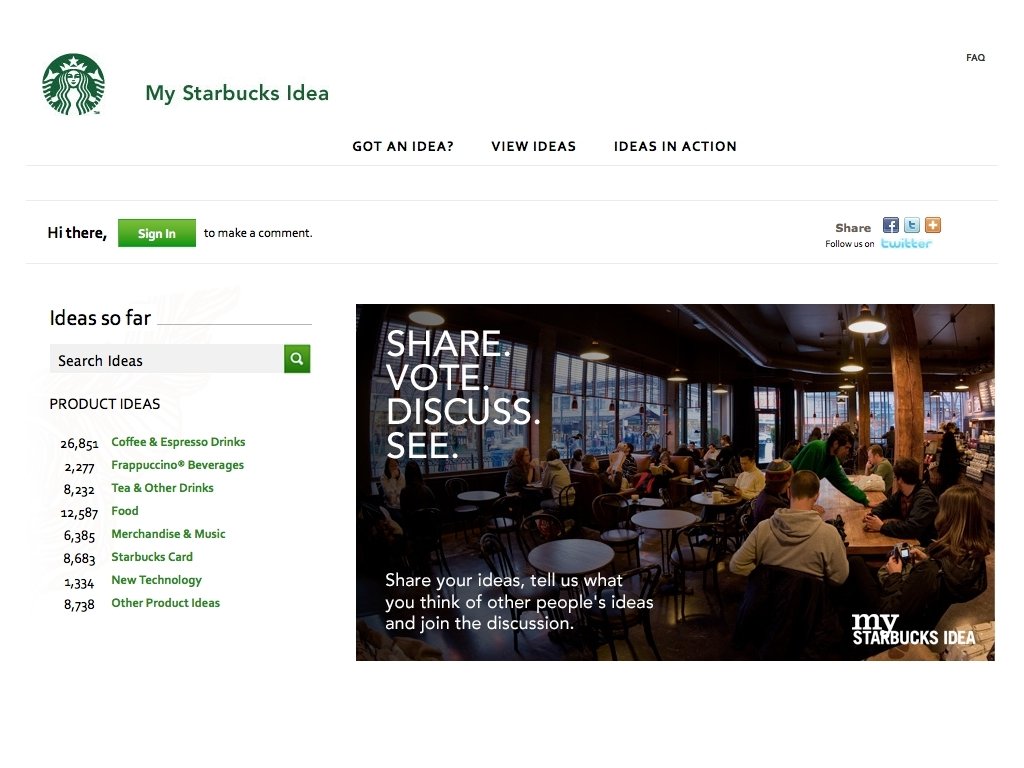Share via the Twitter bird icon
1024x768 pixels.
(x=912, y=225)
